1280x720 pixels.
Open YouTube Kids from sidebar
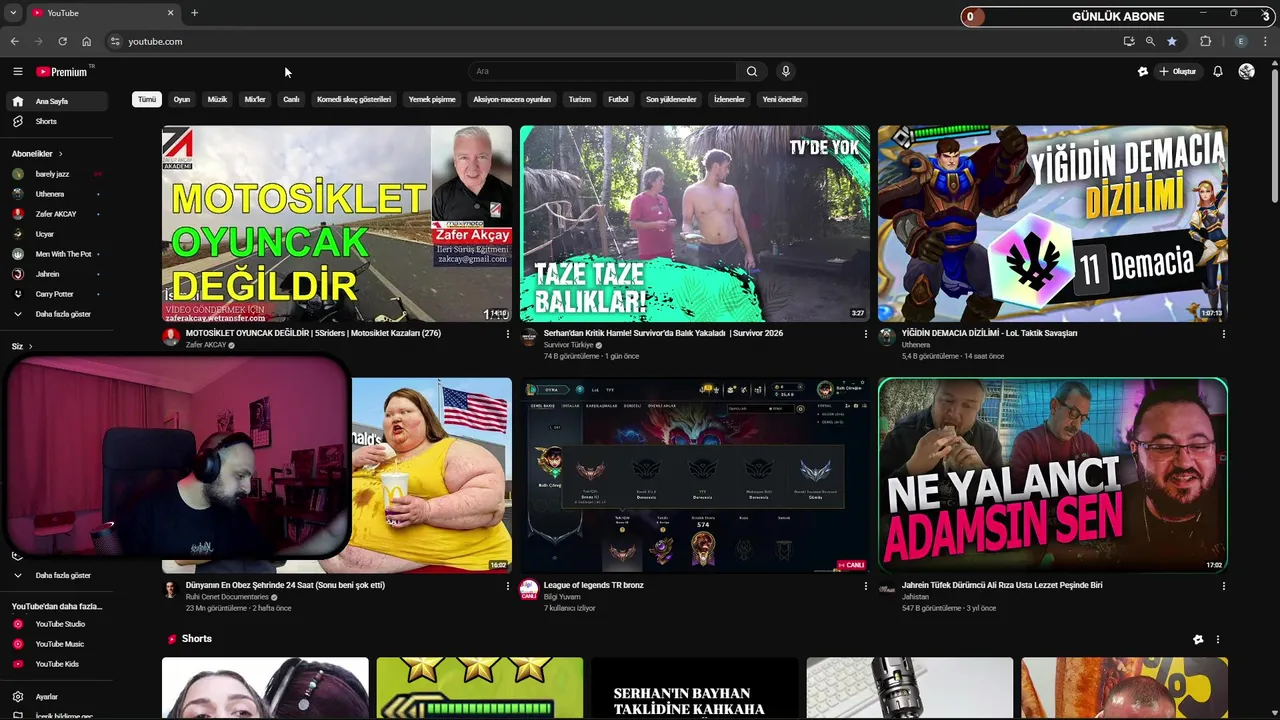tap(58, 664)
